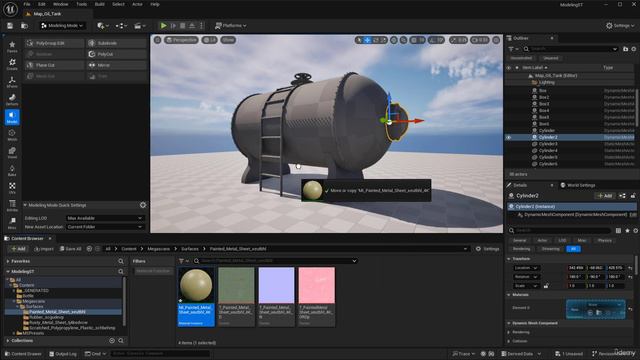Click the Import button in Content Browser
Viewport: 640px width, 360px height.
(44, 249)
